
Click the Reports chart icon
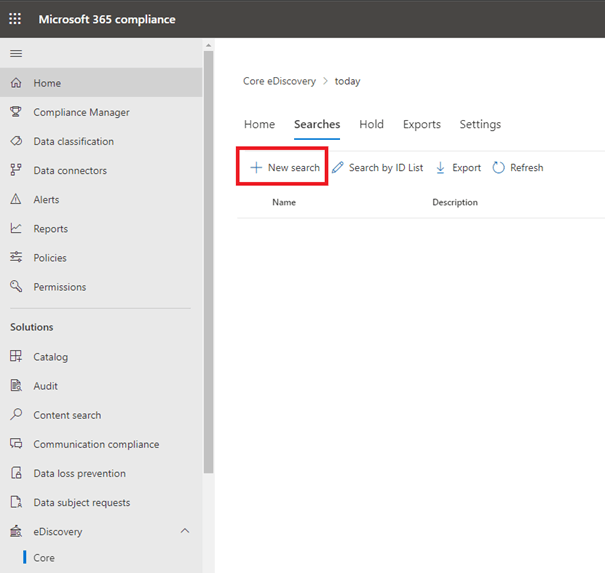pos(16,228)
